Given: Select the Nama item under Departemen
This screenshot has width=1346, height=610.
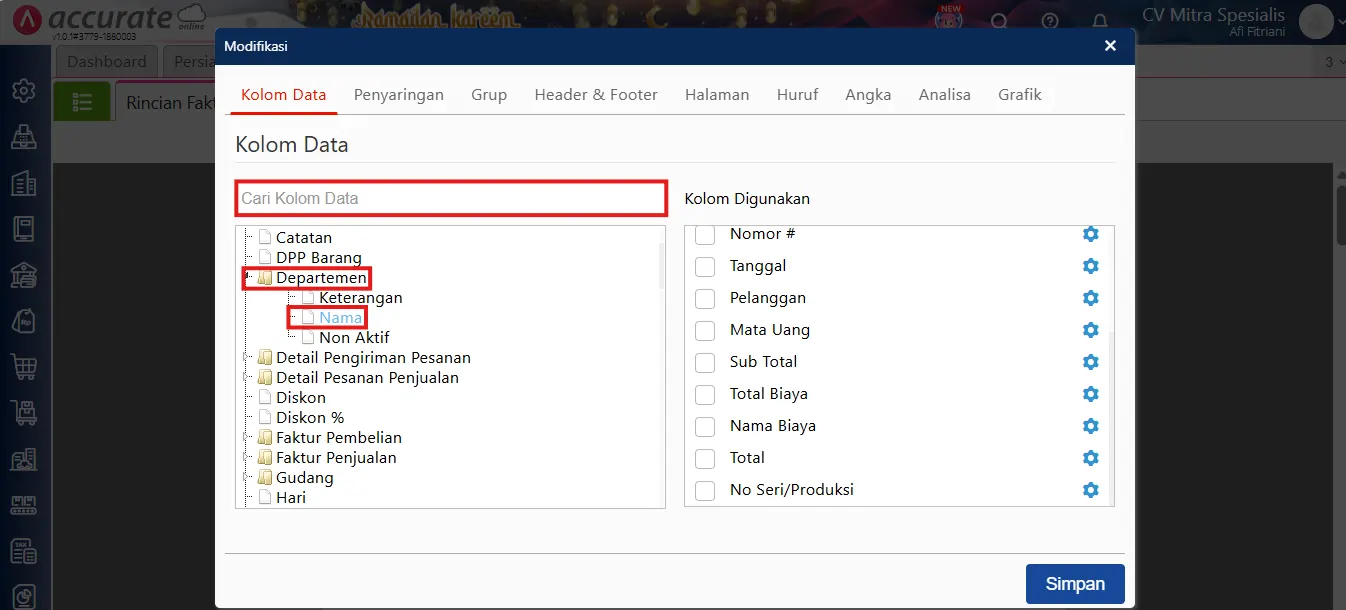Looking at the screenshot, I should coord(340,318).
